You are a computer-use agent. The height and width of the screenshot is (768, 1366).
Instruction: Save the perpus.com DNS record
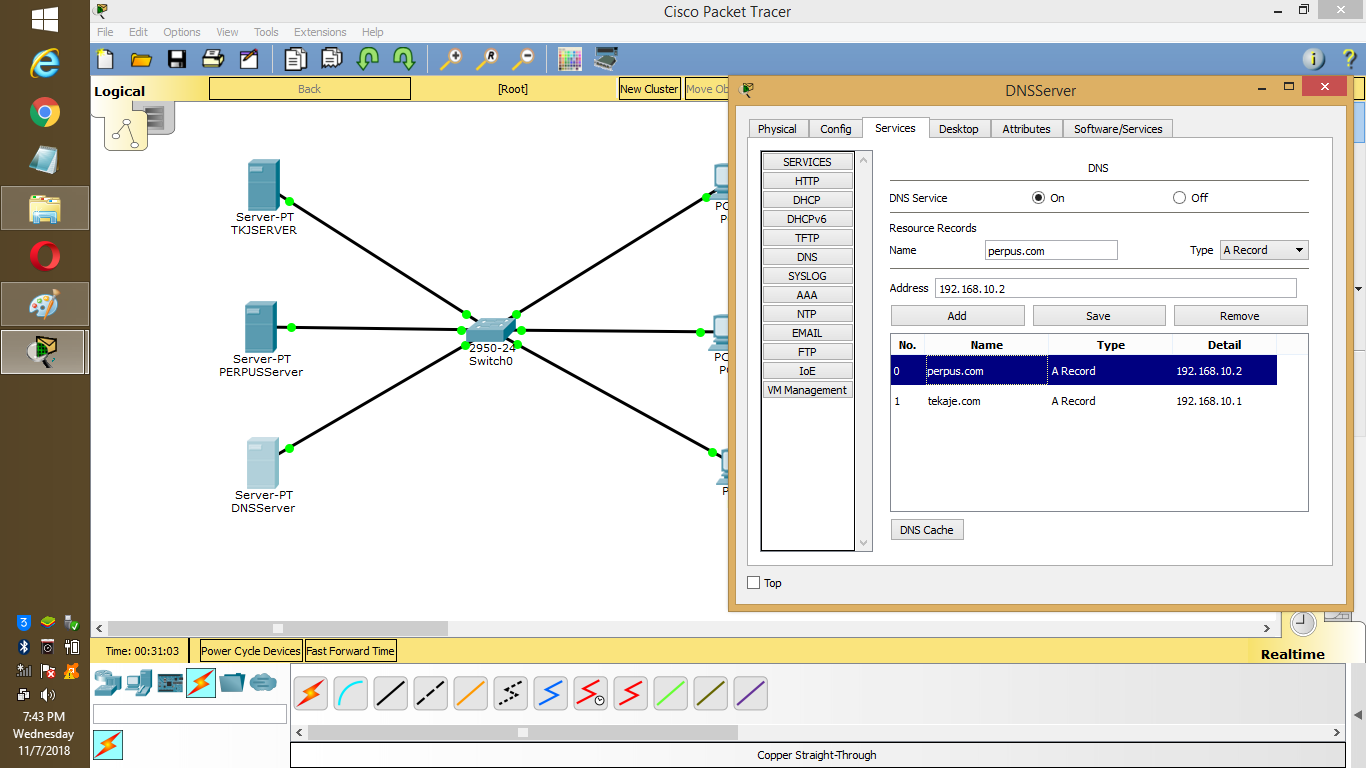(x=1098, y=315)
